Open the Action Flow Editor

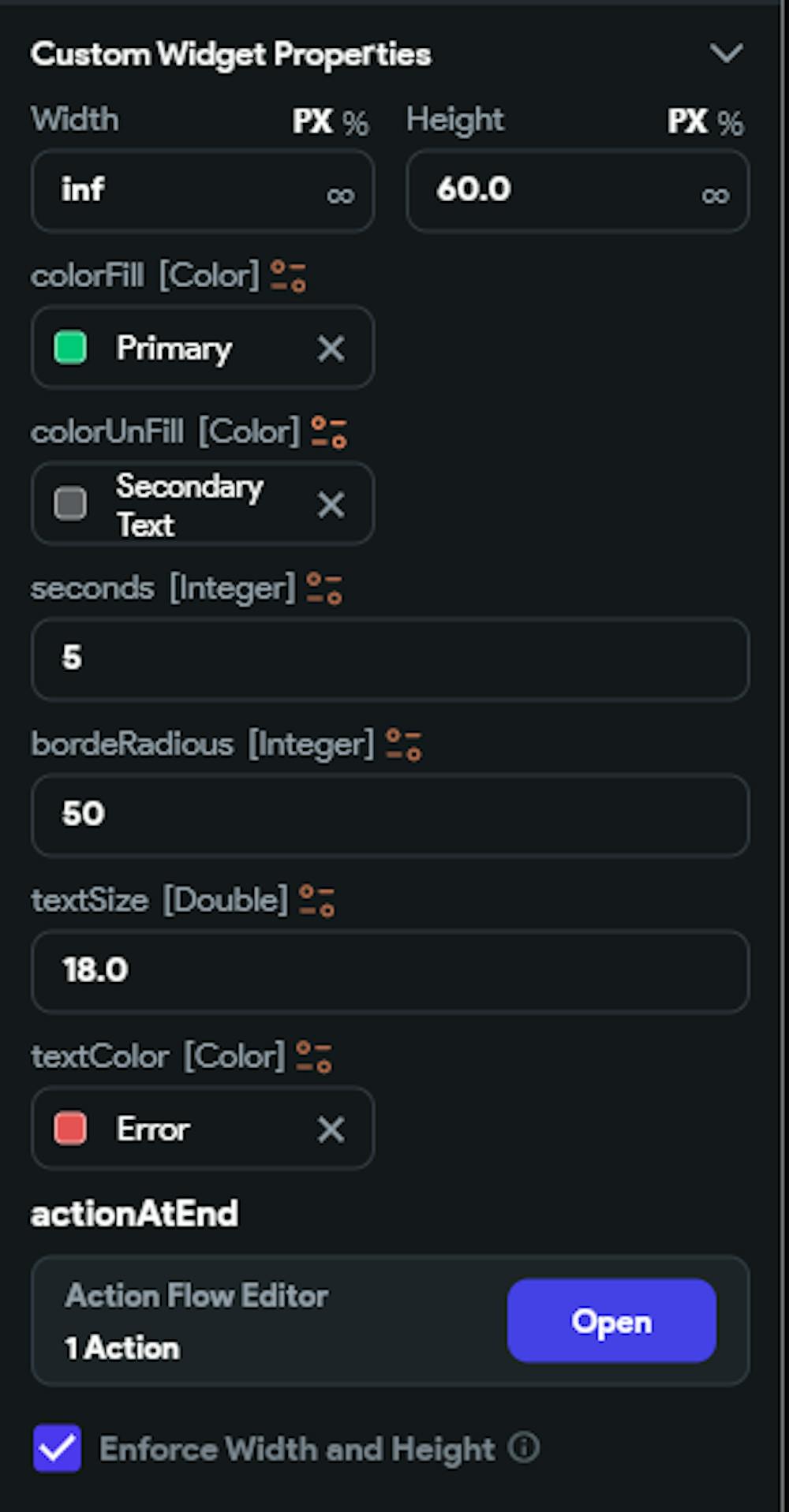point(612,1321)
